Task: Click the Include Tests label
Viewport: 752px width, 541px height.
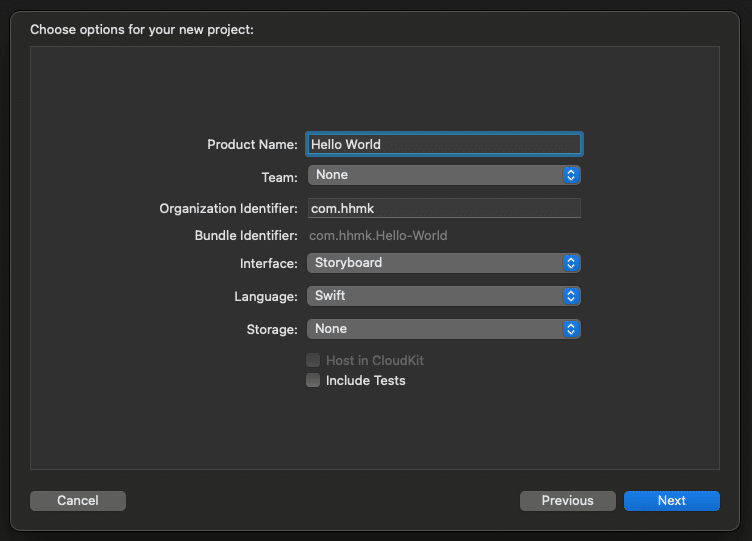Action: [x=365, y=380]
